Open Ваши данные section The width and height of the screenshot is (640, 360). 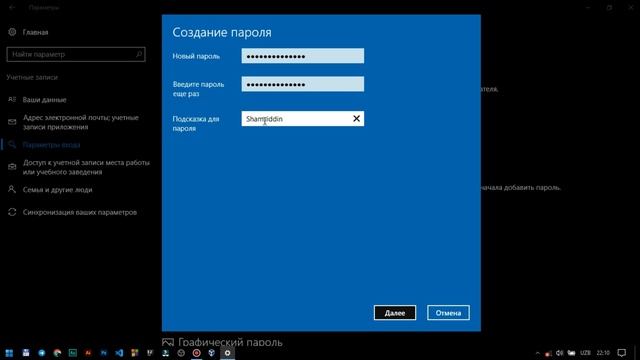point(38,100)
